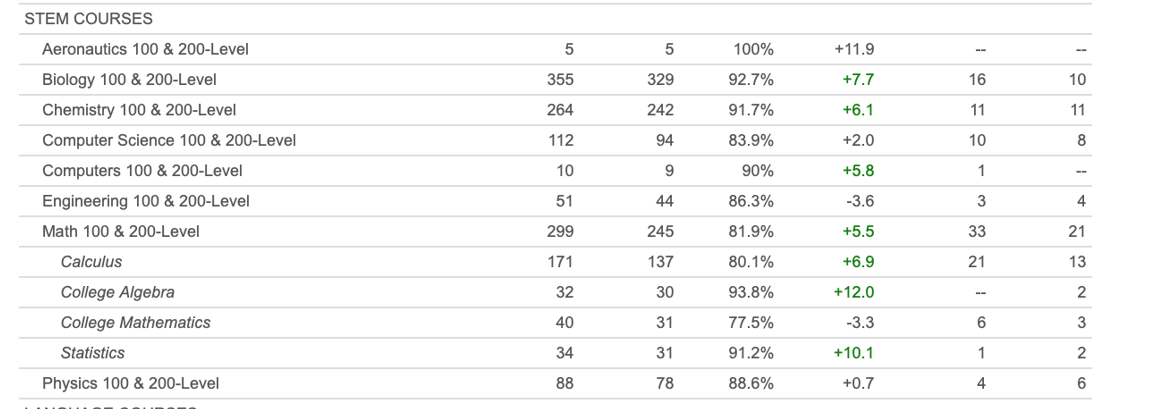
Task: Select the College Mathematics sub-row
Action: pos(122,323)
